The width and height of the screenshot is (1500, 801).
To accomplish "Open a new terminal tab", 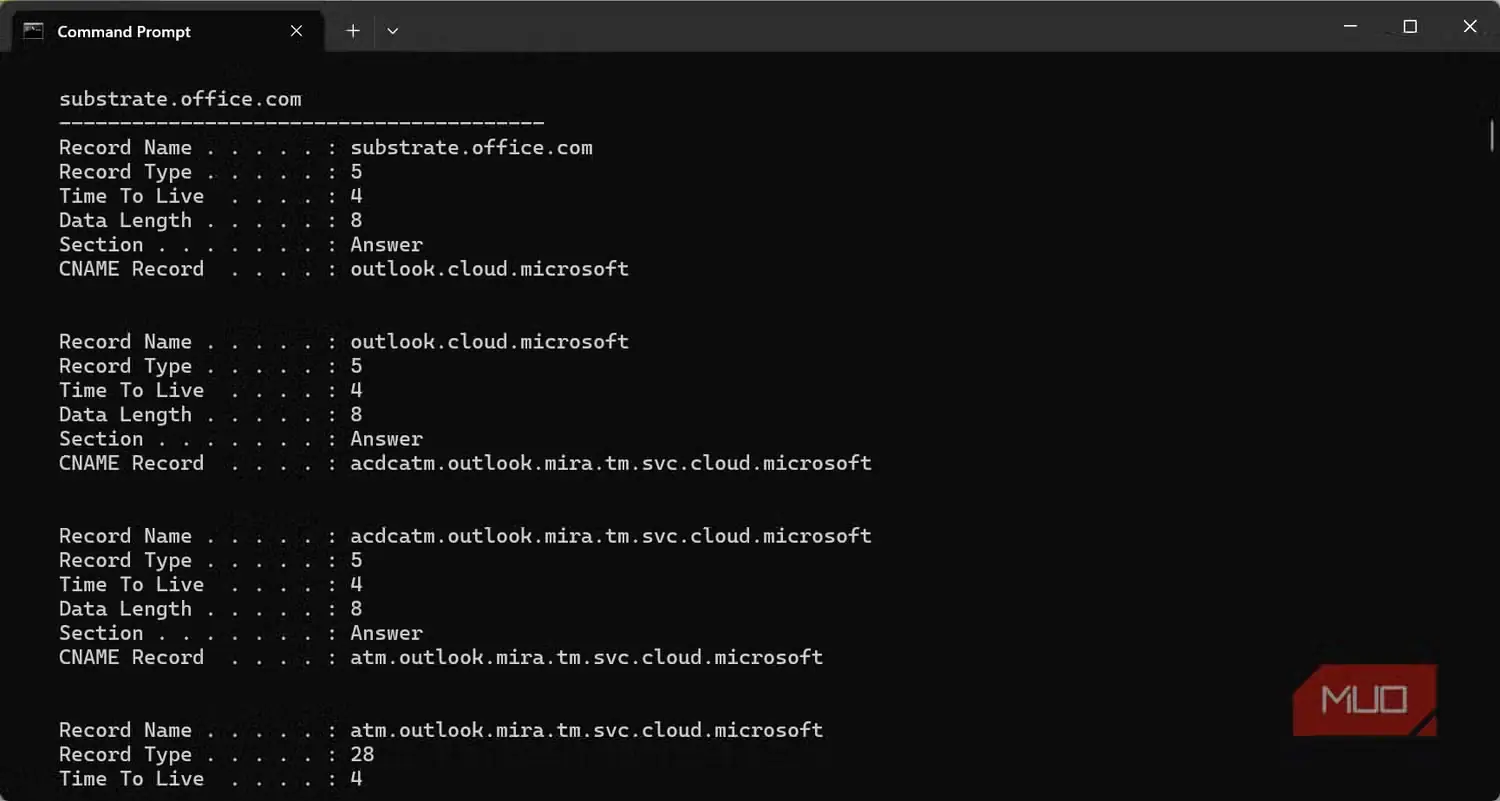I will click(353, 31).
